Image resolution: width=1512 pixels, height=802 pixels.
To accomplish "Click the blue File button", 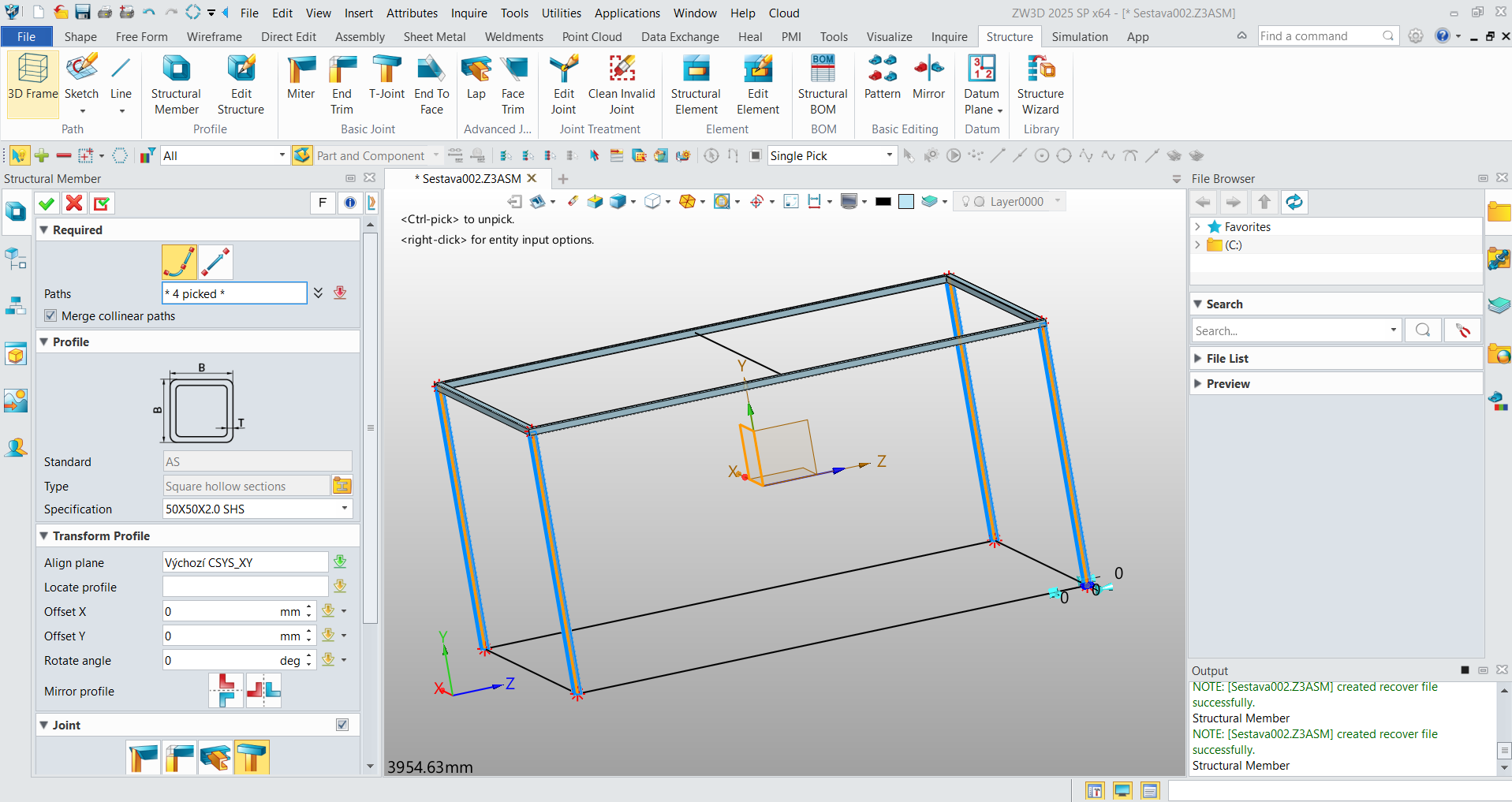I will 26,36.
